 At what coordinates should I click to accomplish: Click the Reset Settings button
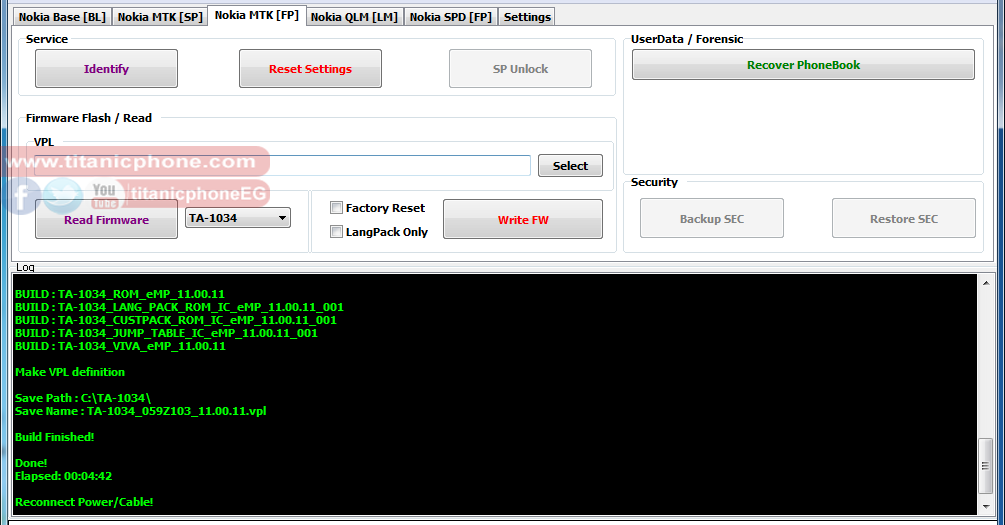coord(310,69)
